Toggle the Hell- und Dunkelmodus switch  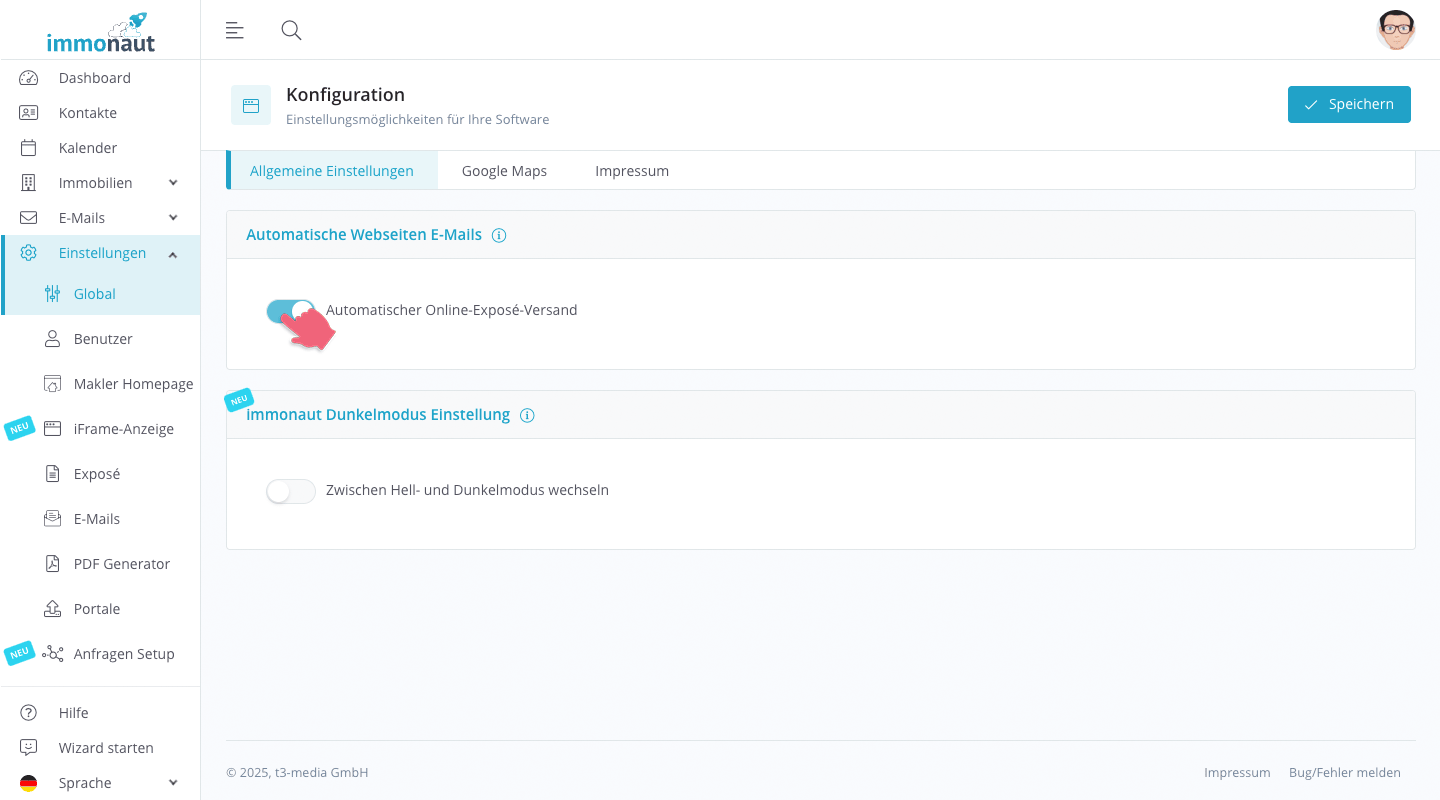point(290,491)
